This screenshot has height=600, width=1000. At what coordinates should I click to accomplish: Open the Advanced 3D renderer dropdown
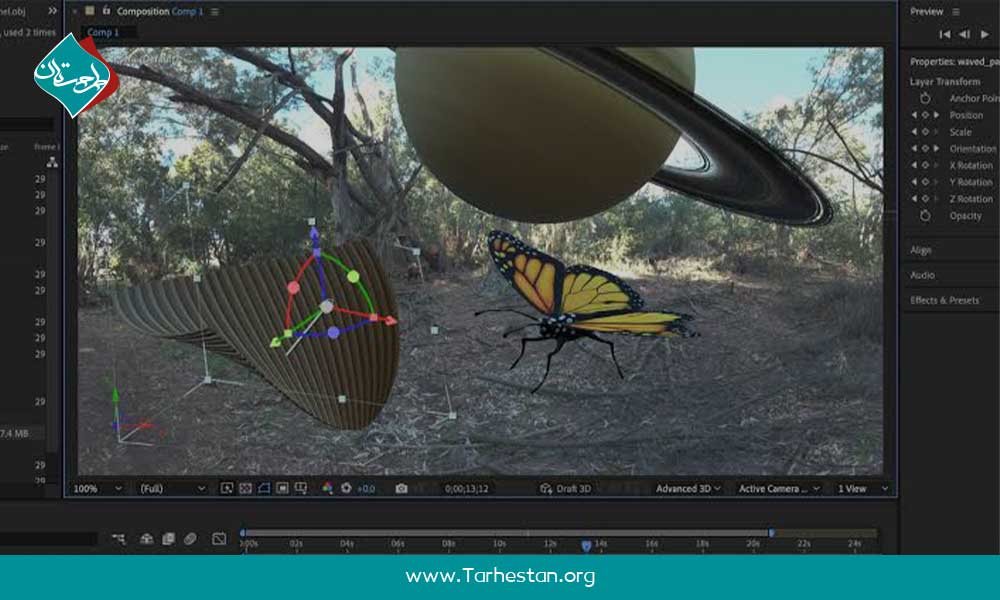688,489
